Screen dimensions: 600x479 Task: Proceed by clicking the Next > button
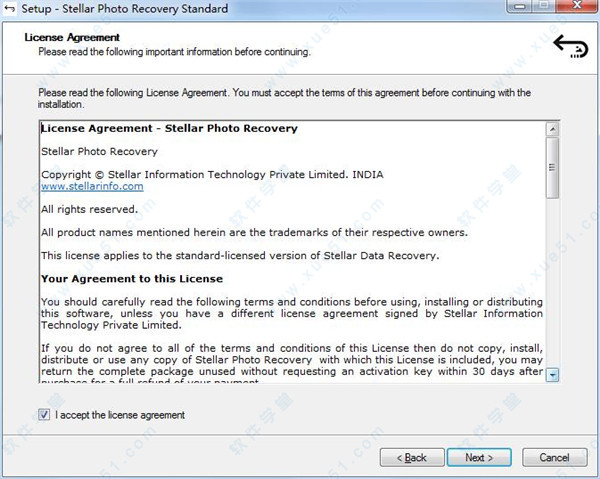pyautogui.click(x=479, y=457)
